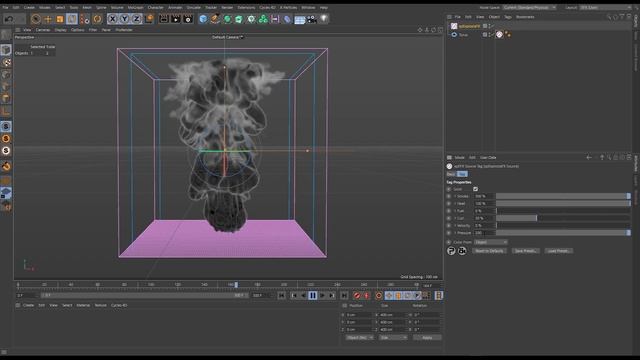Open Object (Rel) coordinate dropdown
Viewport: 640px width, 360px height.
click(359, 338)
